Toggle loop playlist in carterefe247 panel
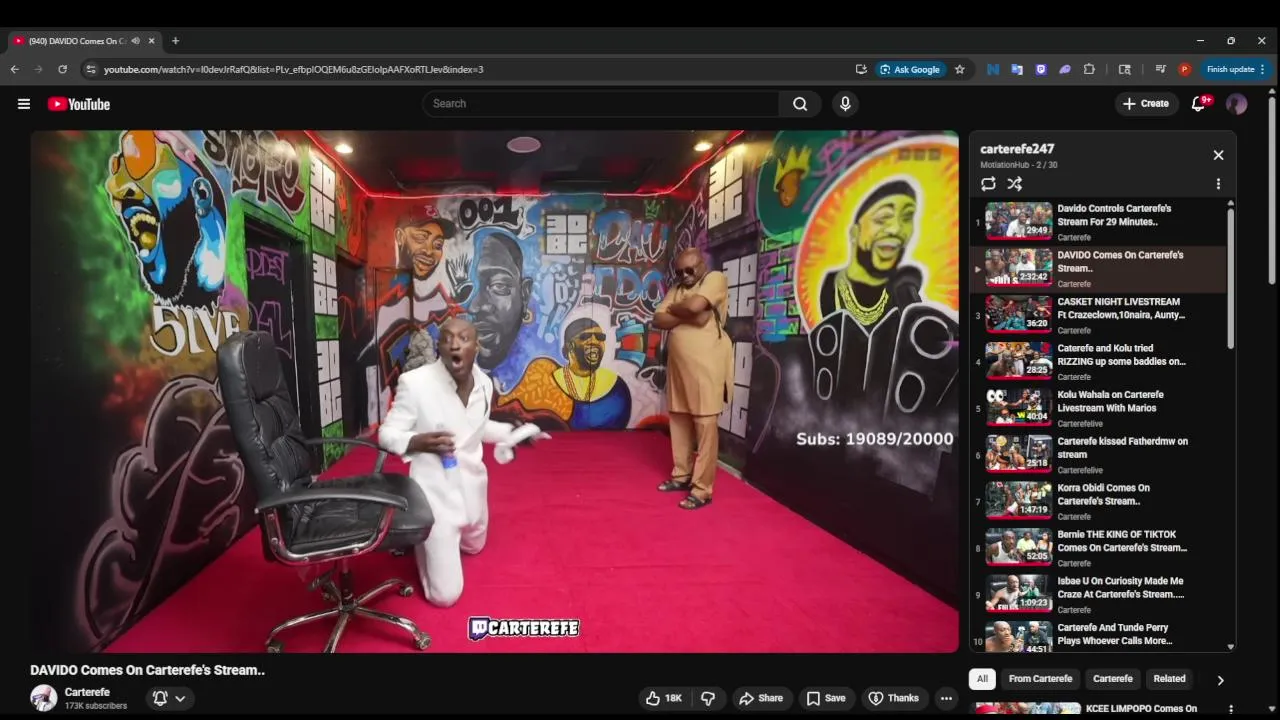Image resolution: width=1280 pixels, height=720 pixels. point(988,184)
